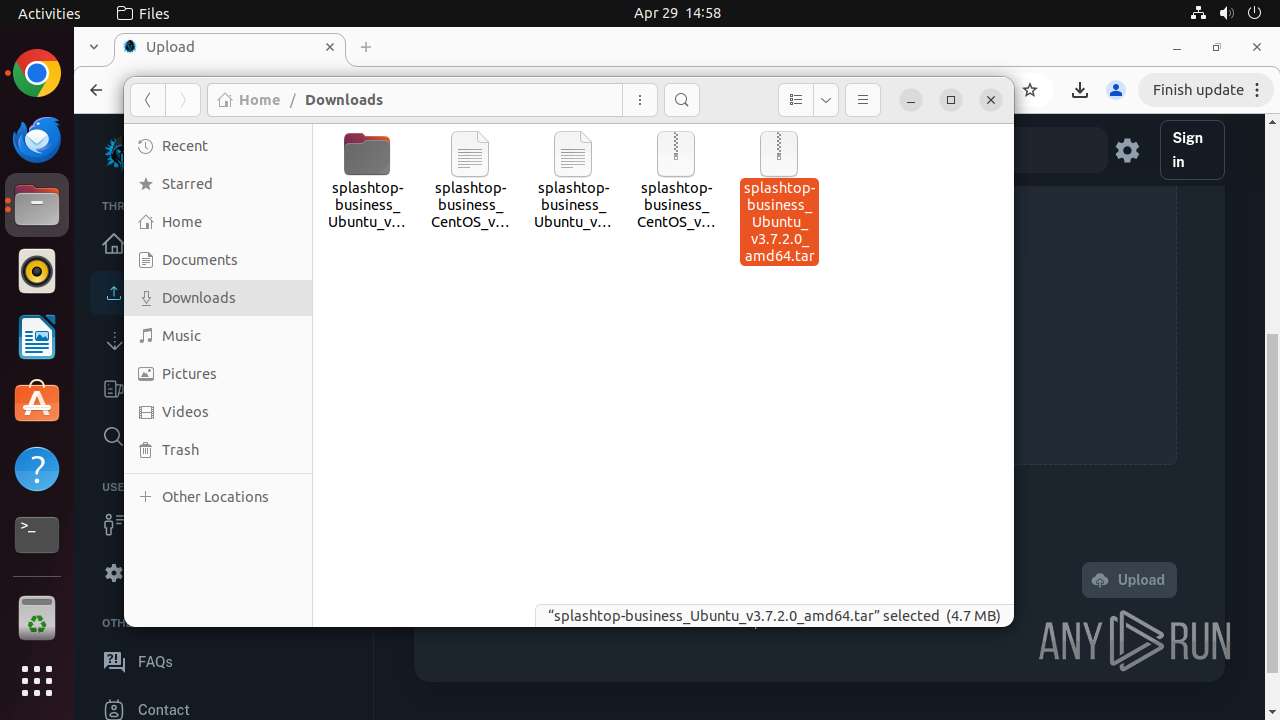Open Chrome downloads icon

pyautogui.click(x=1080, y=90)
